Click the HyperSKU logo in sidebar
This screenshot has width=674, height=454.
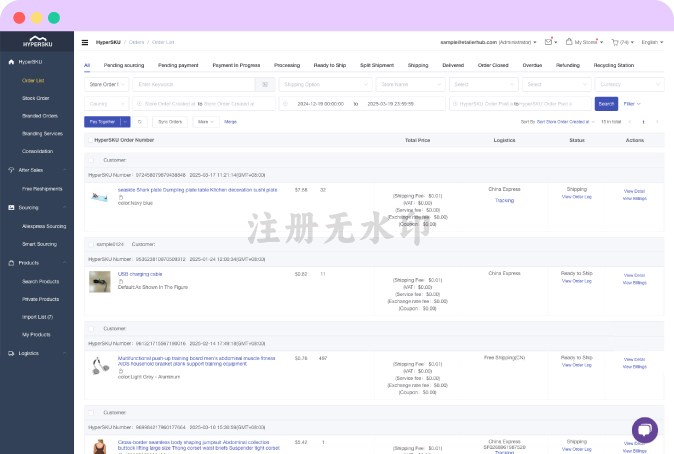pyautogui.click(x=38, y=41)
